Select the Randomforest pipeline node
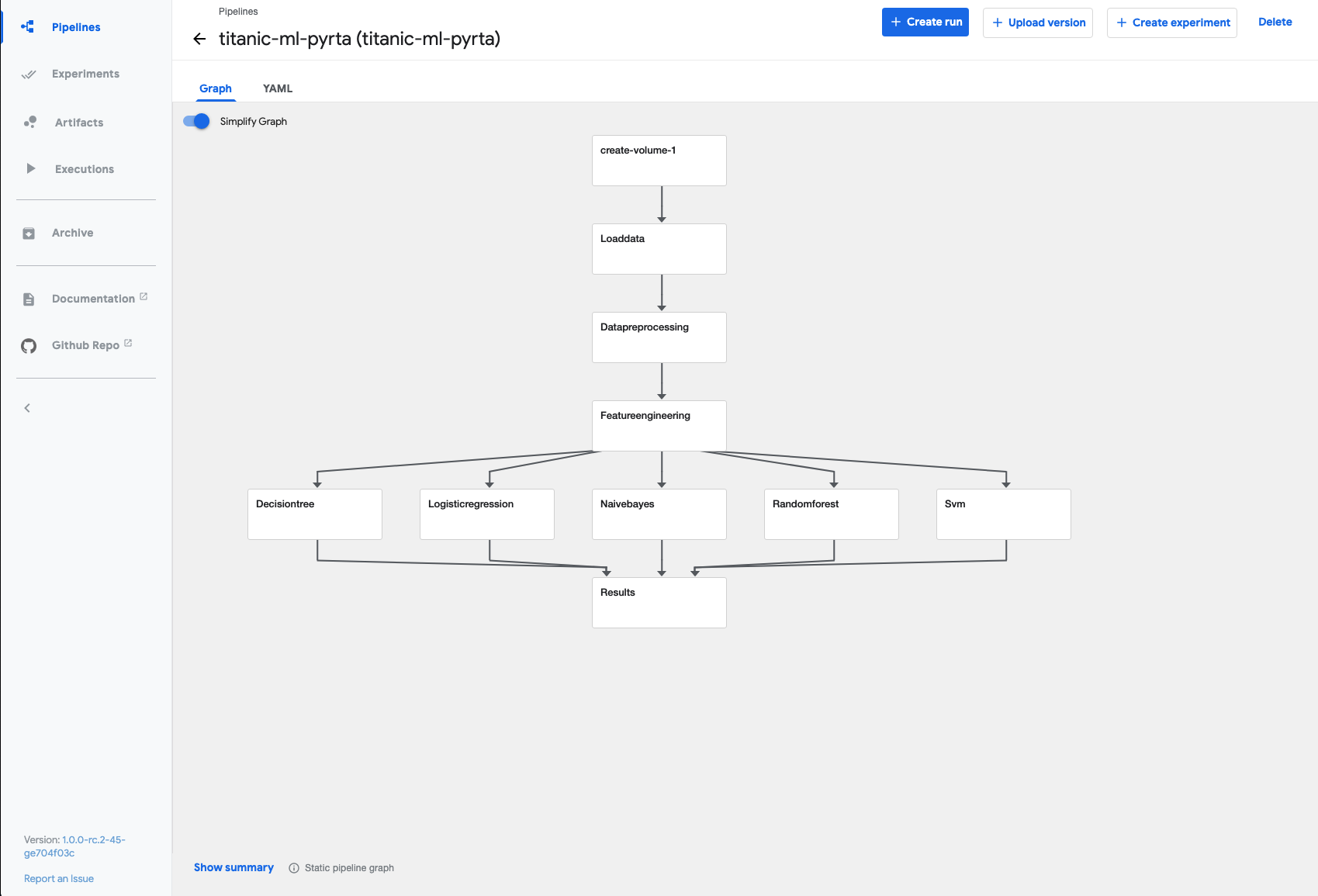 click(831, 514)
